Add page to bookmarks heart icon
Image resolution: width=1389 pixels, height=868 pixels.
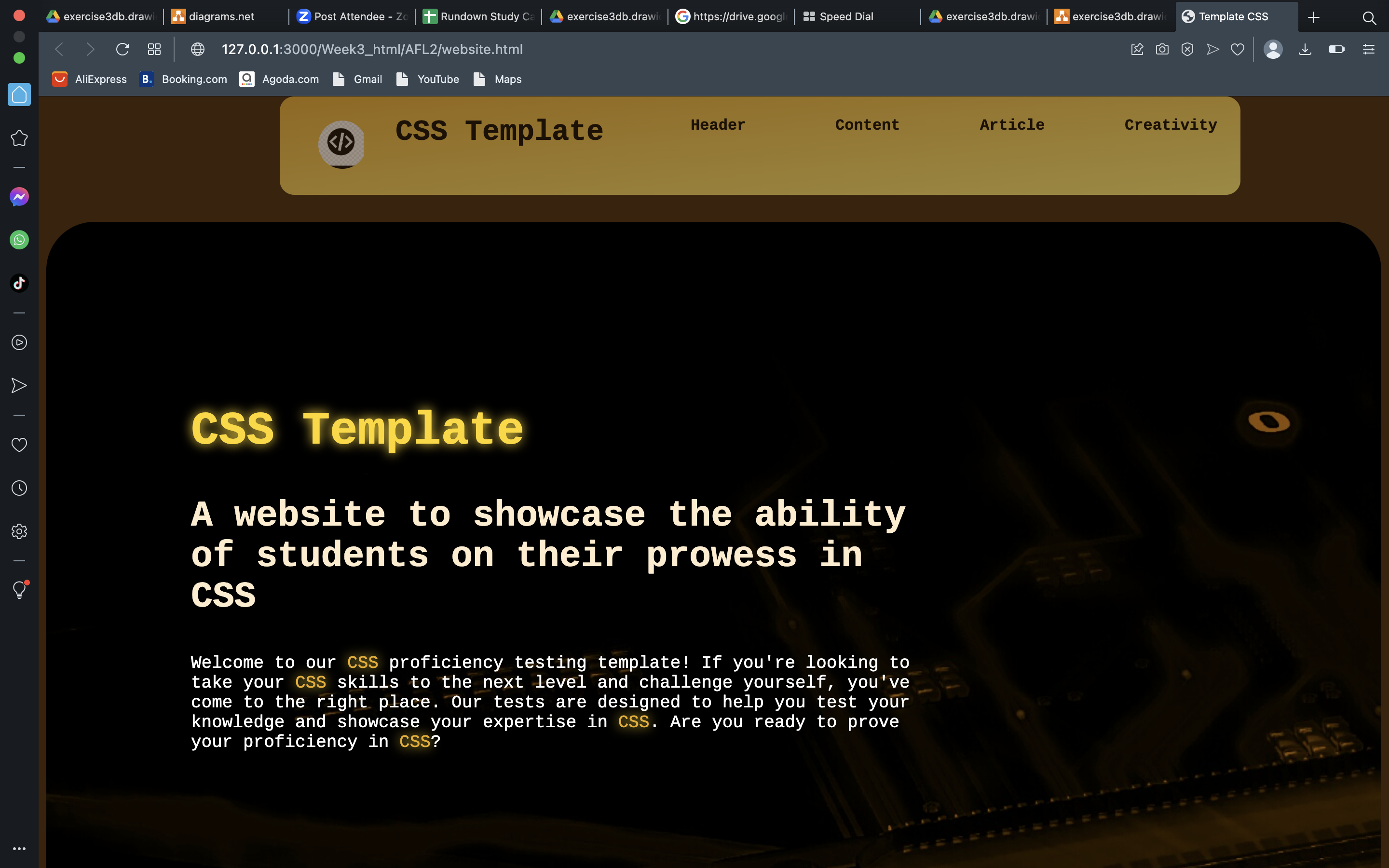pos(1238,49)
